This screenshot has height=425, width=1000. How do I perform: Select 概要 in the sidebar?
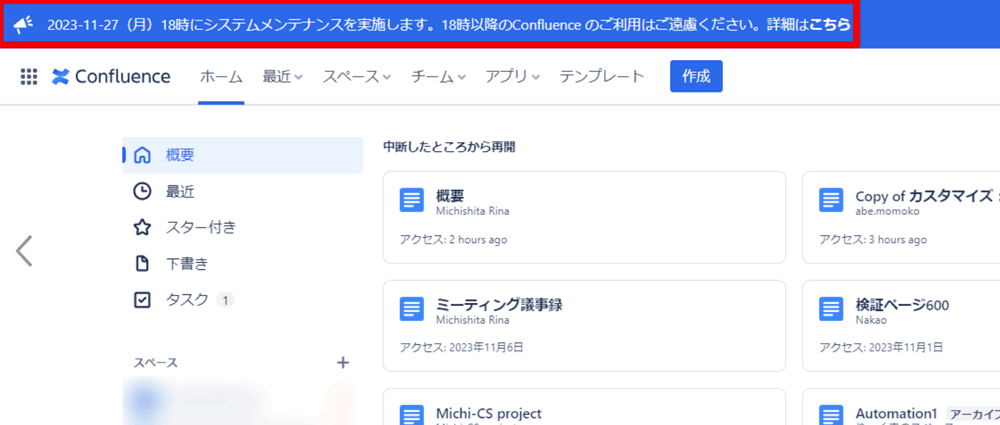243,155
